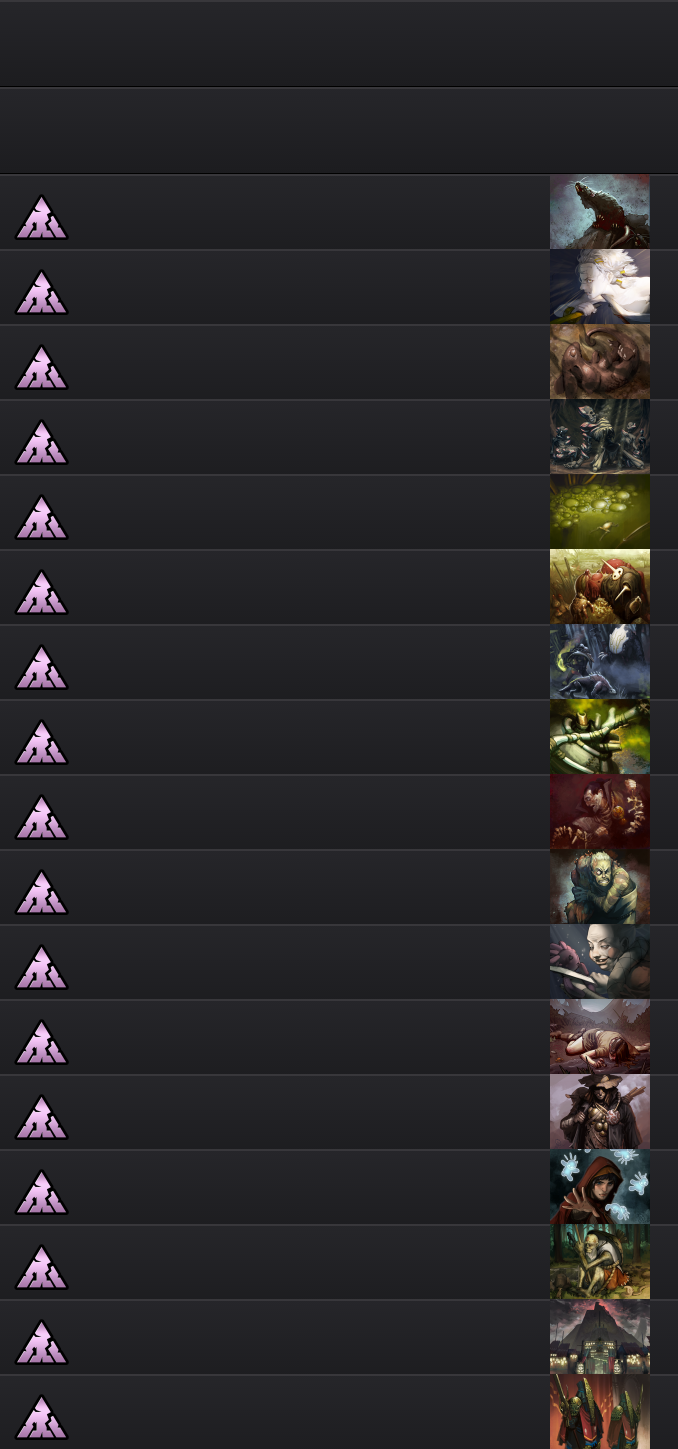Viewport: 678px width, 1449px height.
Task: Open the crimson zombie ghoul card thumbnail
Action: 600,812
